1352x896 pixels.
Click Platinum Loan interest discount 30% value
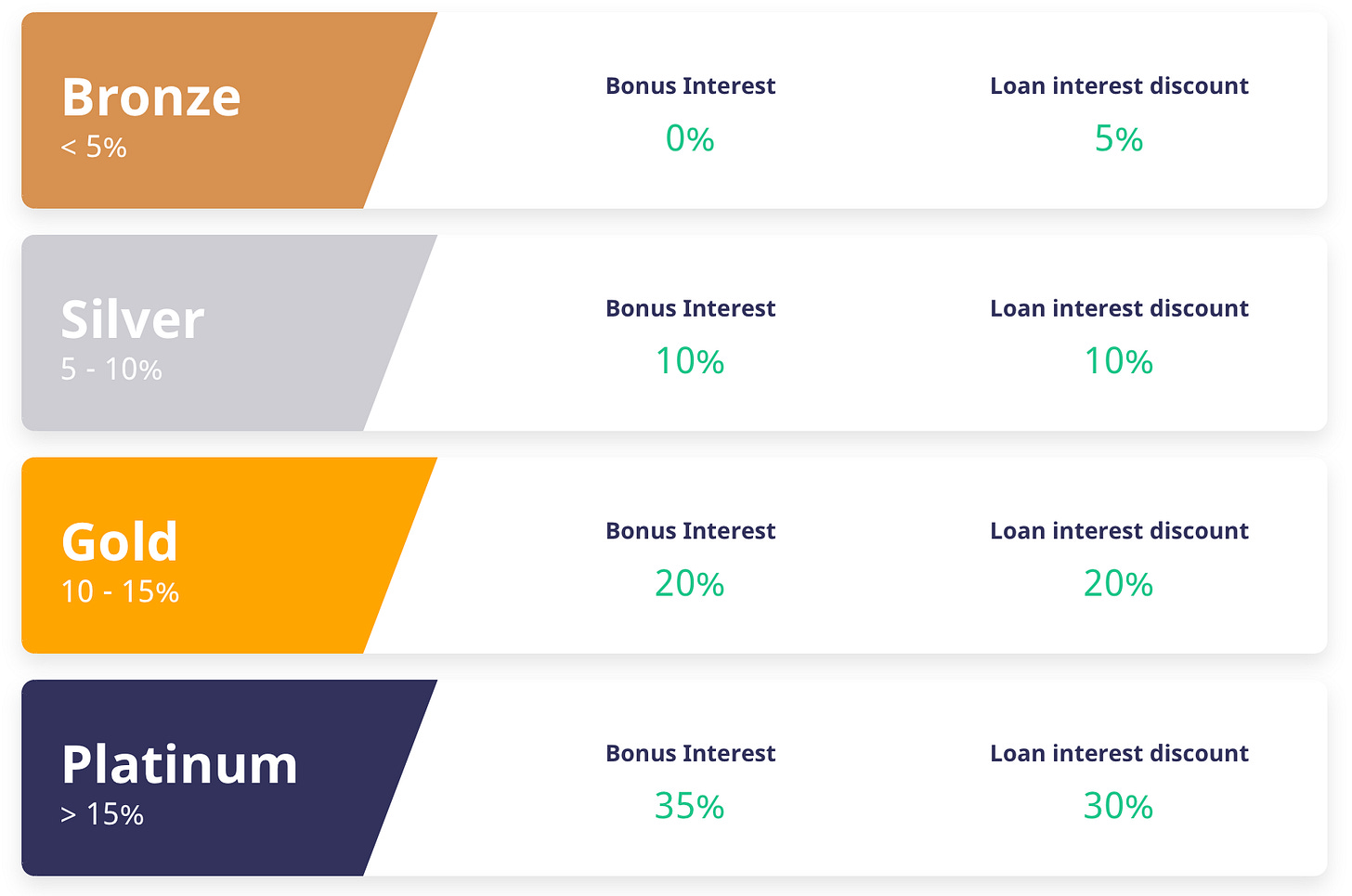tap(1119, 806)
